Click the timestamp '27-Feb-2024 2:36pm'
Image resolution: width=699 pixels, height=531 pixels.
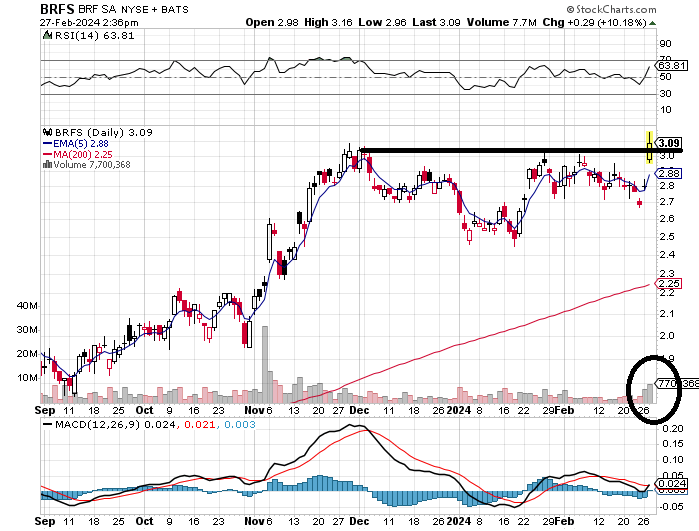(x=89, y=23)
